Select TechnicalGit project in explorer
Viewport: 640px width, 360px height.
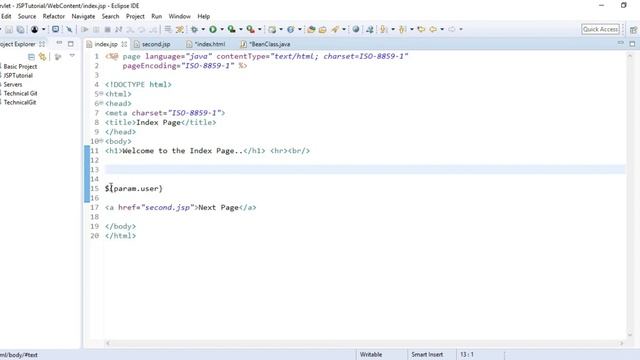click(20, 102)
